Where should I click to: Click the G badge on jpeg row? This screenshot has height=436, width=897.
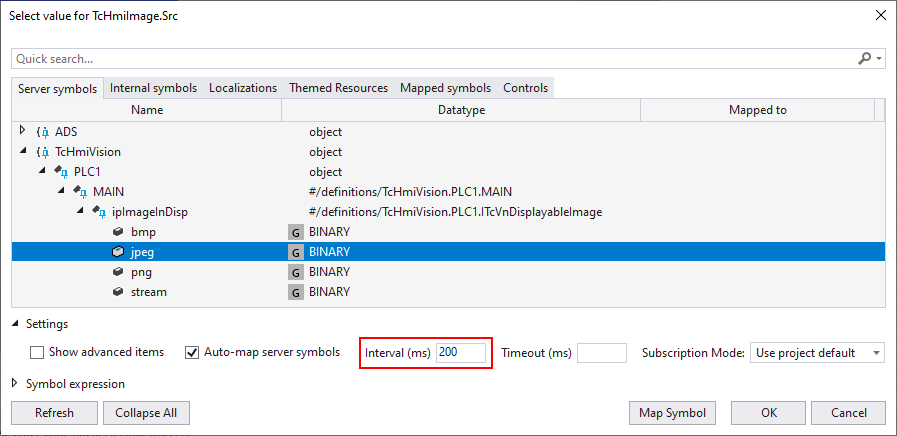[x=295, y=252]
